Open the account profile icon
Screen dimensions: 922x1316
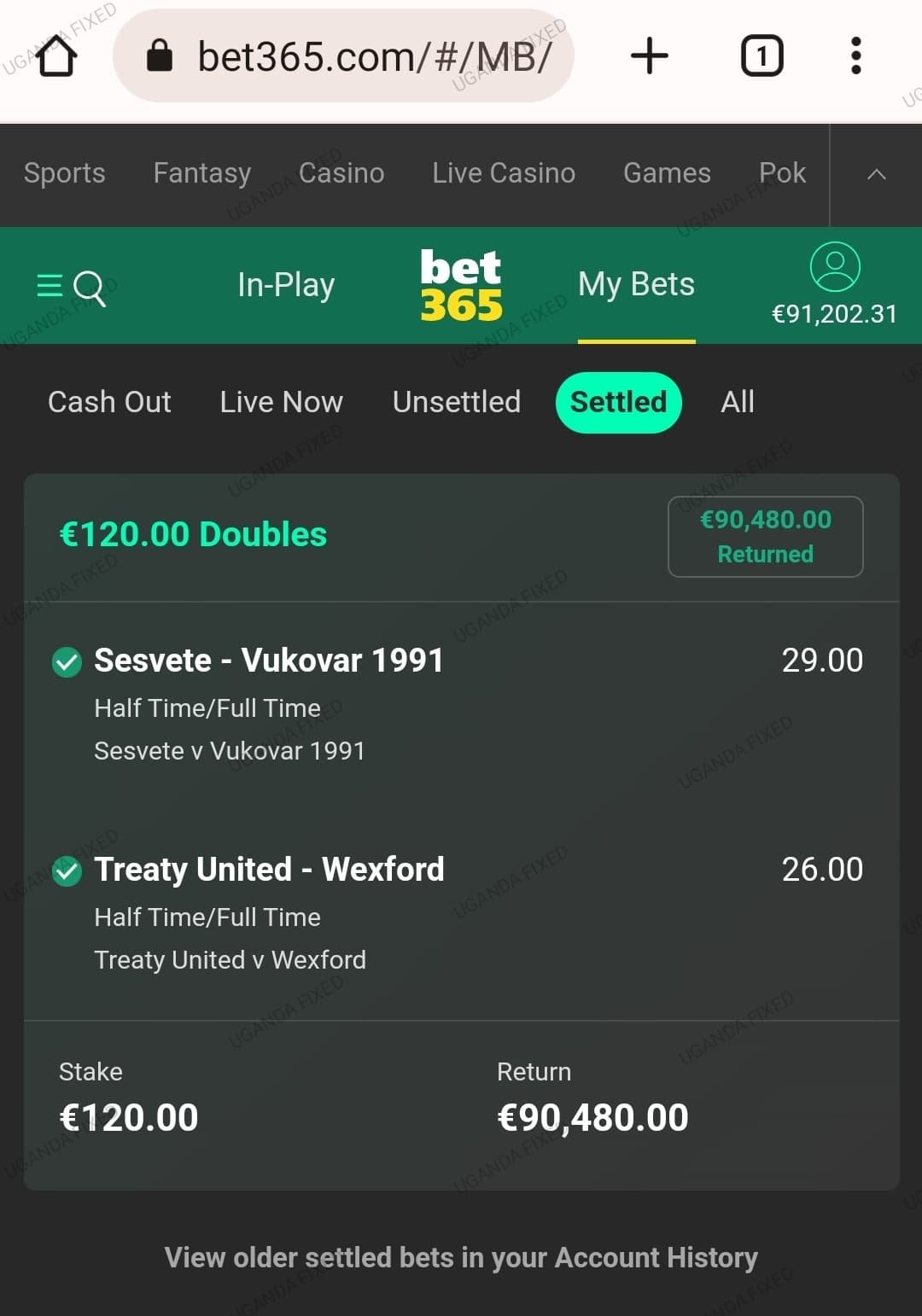click(x=834, y=266)
